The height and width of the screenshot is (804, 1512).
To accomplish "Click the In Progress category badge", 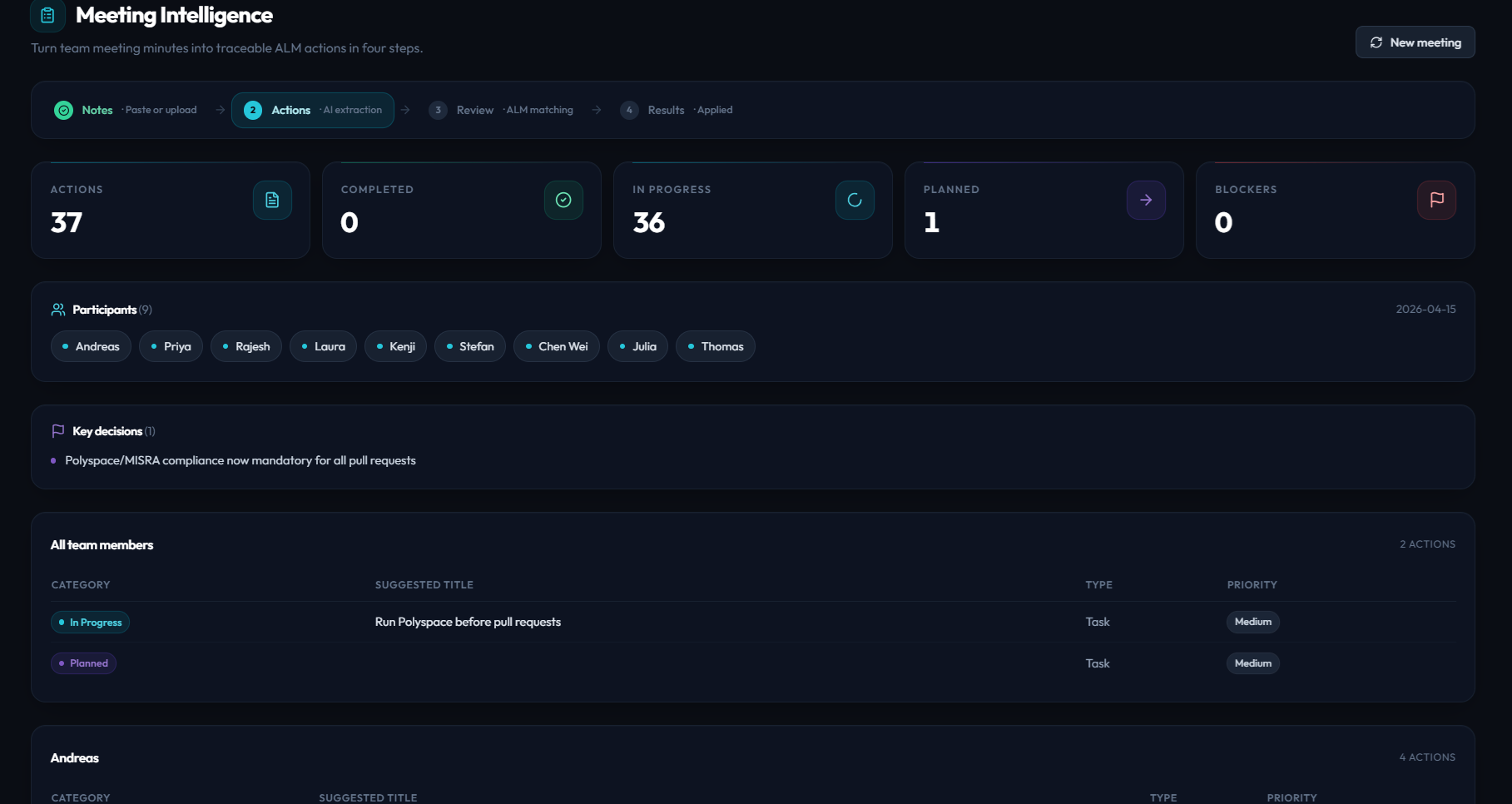I will click(90, 623).
